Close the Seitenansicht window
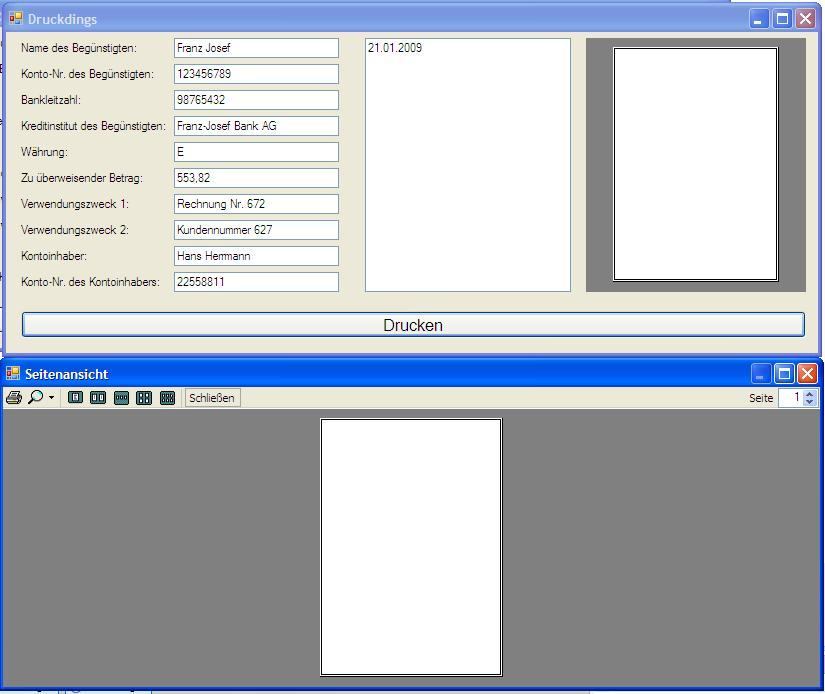The height and width of the screenshot is (694, 825). [x=807, y=374]
